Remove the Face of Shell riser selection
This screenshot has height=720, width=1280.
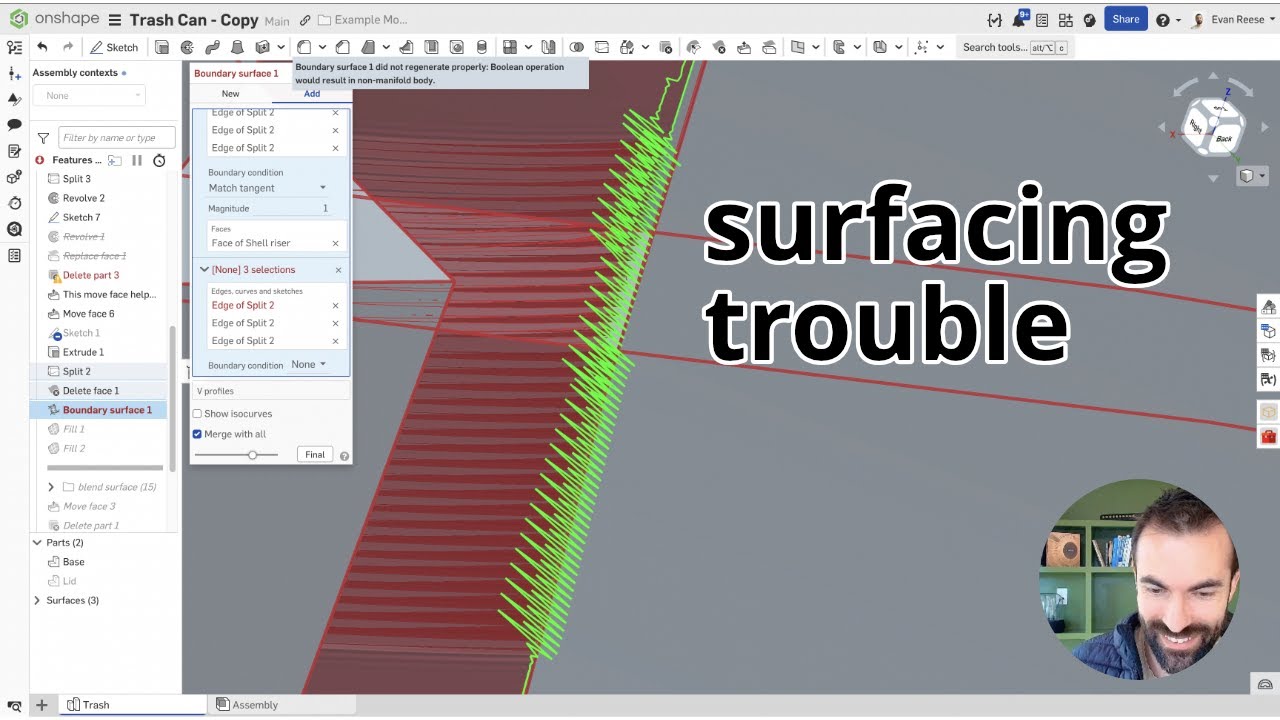click(x=335, y=243)
